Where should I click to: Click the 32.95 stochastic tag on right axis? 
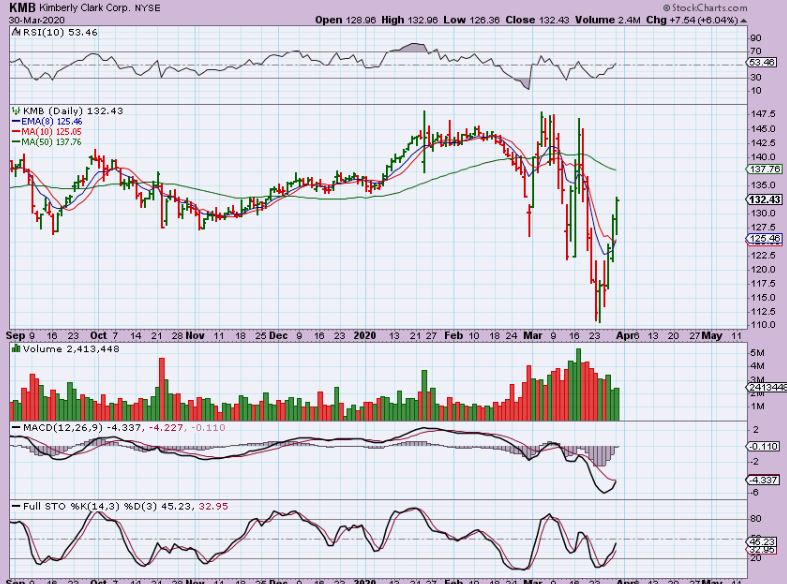click(762, 550)
